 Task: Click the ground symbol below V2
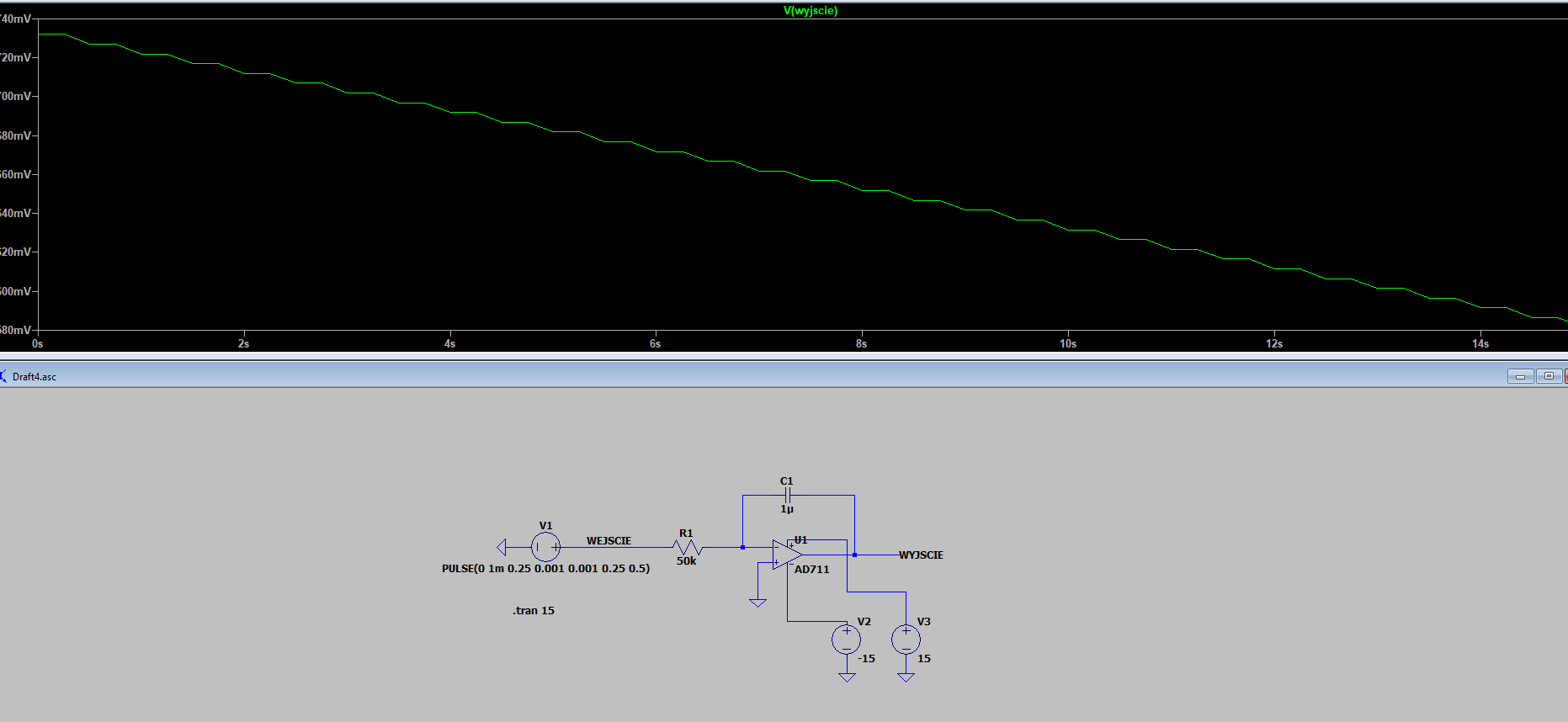[847, 677]
